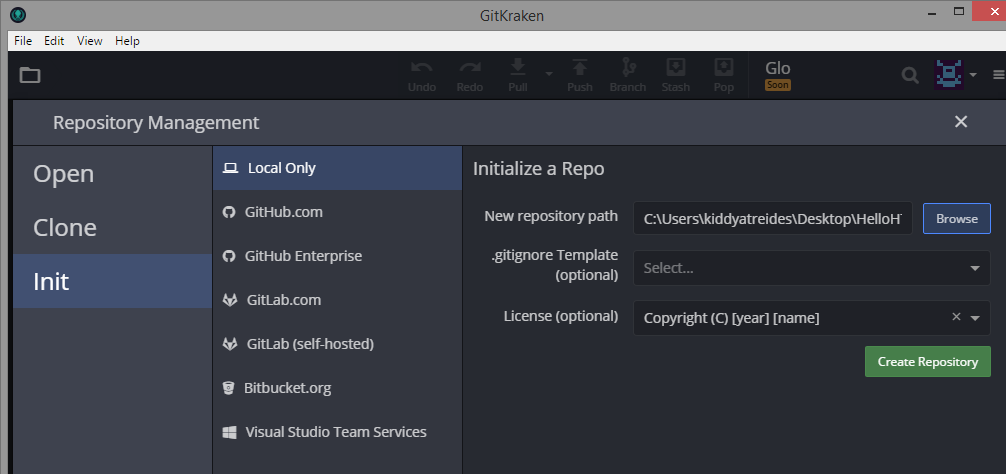
Task: Open the View menu
Action: click(x=89, y=40)
